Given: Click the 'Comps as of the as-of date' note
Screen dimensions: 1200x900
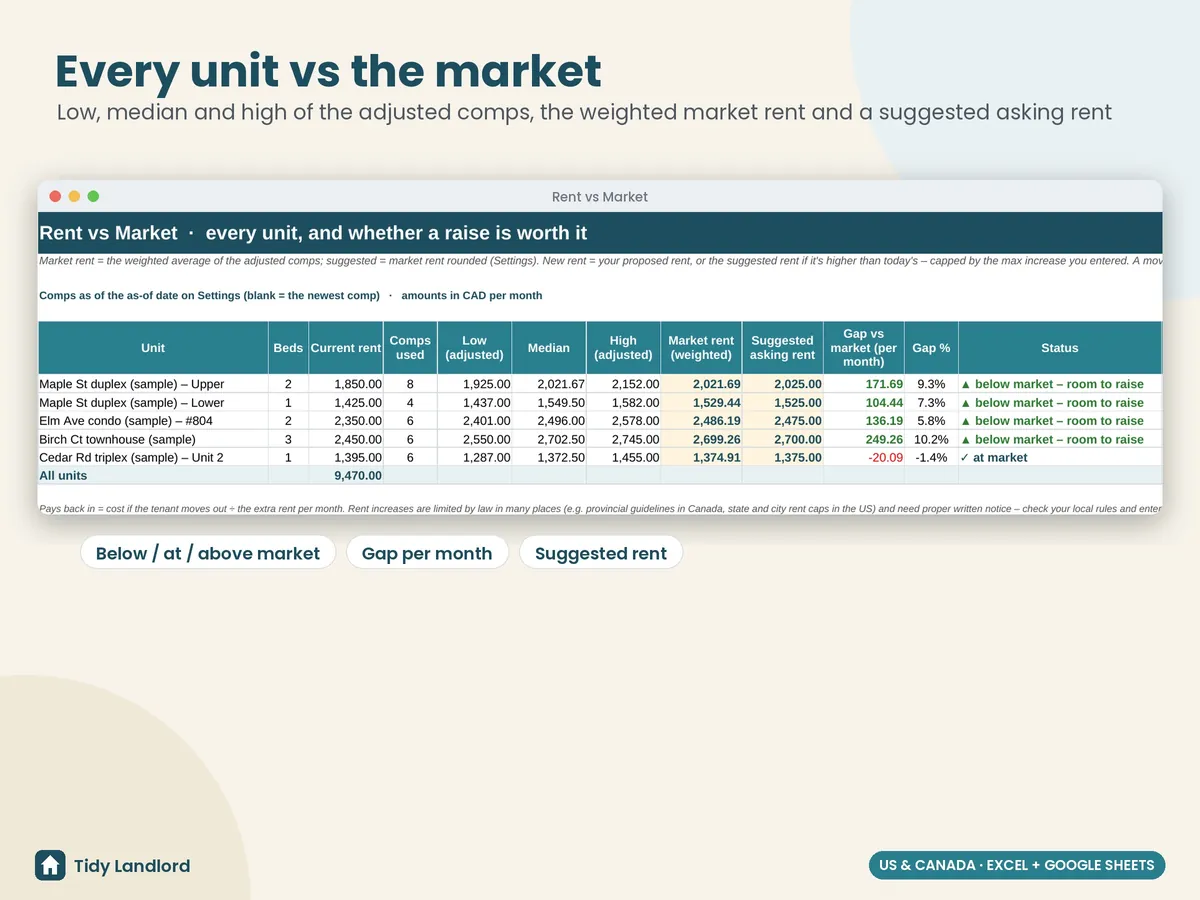Looking at the screenshot, I should (290, 295).
